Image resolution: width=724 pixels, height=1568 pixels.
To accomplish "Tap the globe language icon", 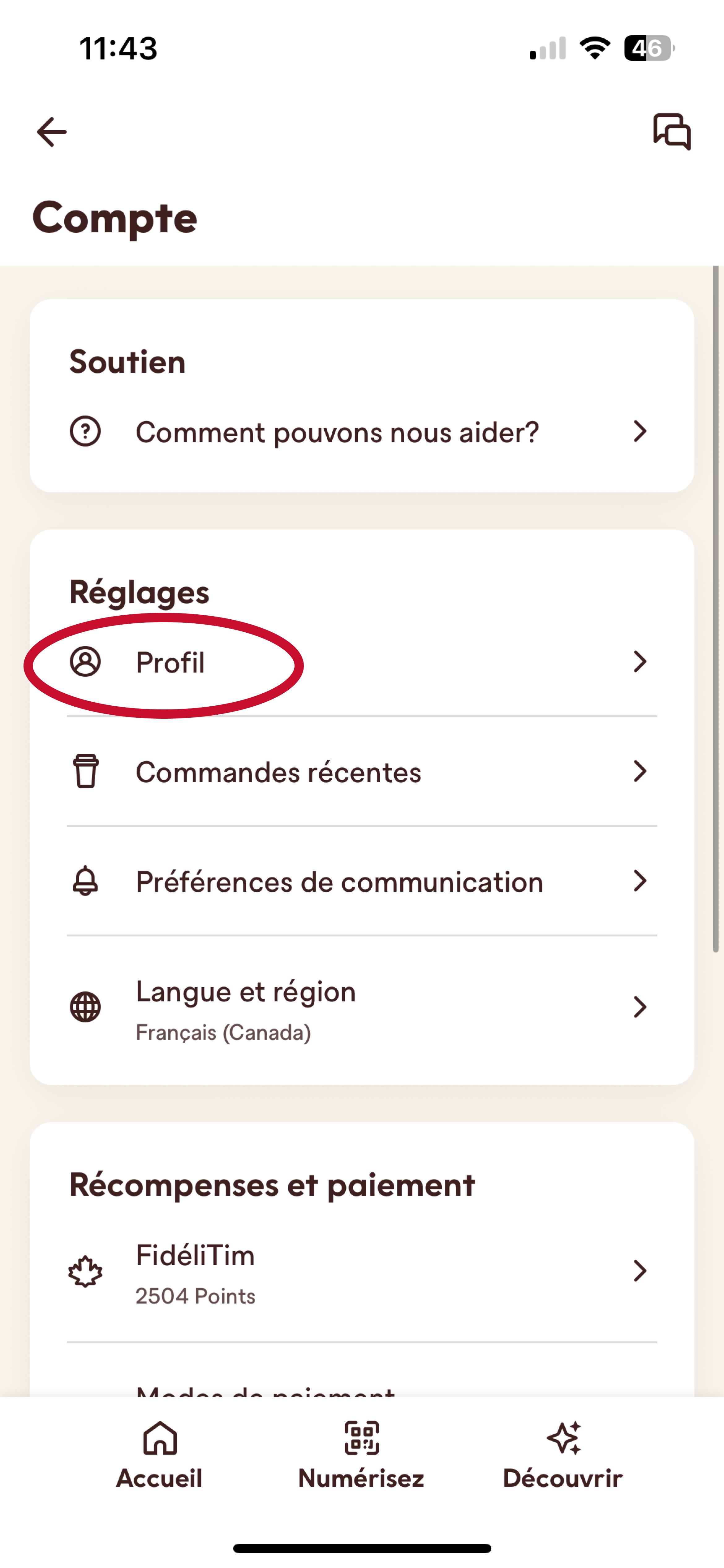I will (85, 1007).
